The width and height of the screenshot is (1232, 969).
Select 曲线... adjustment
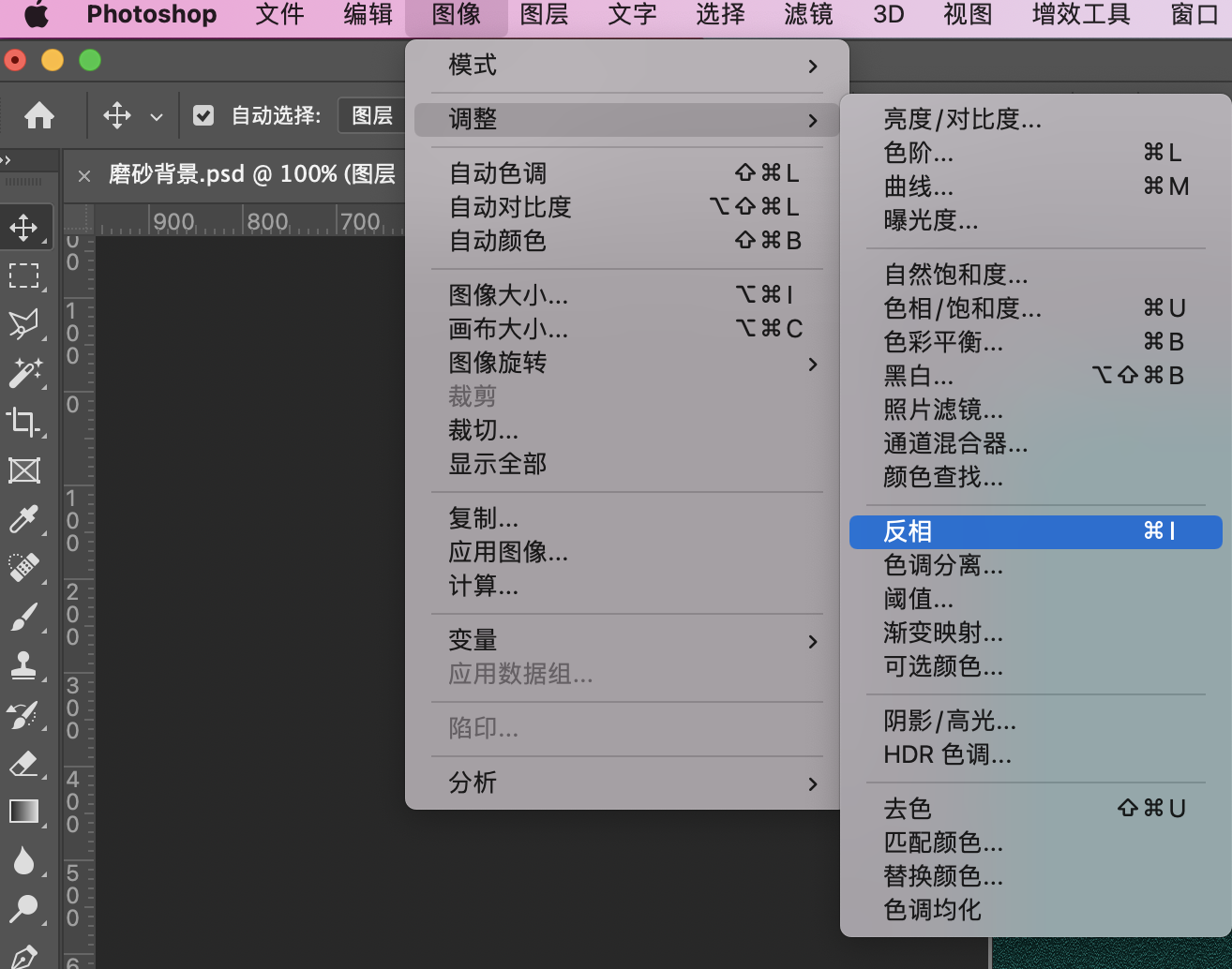1036,186
